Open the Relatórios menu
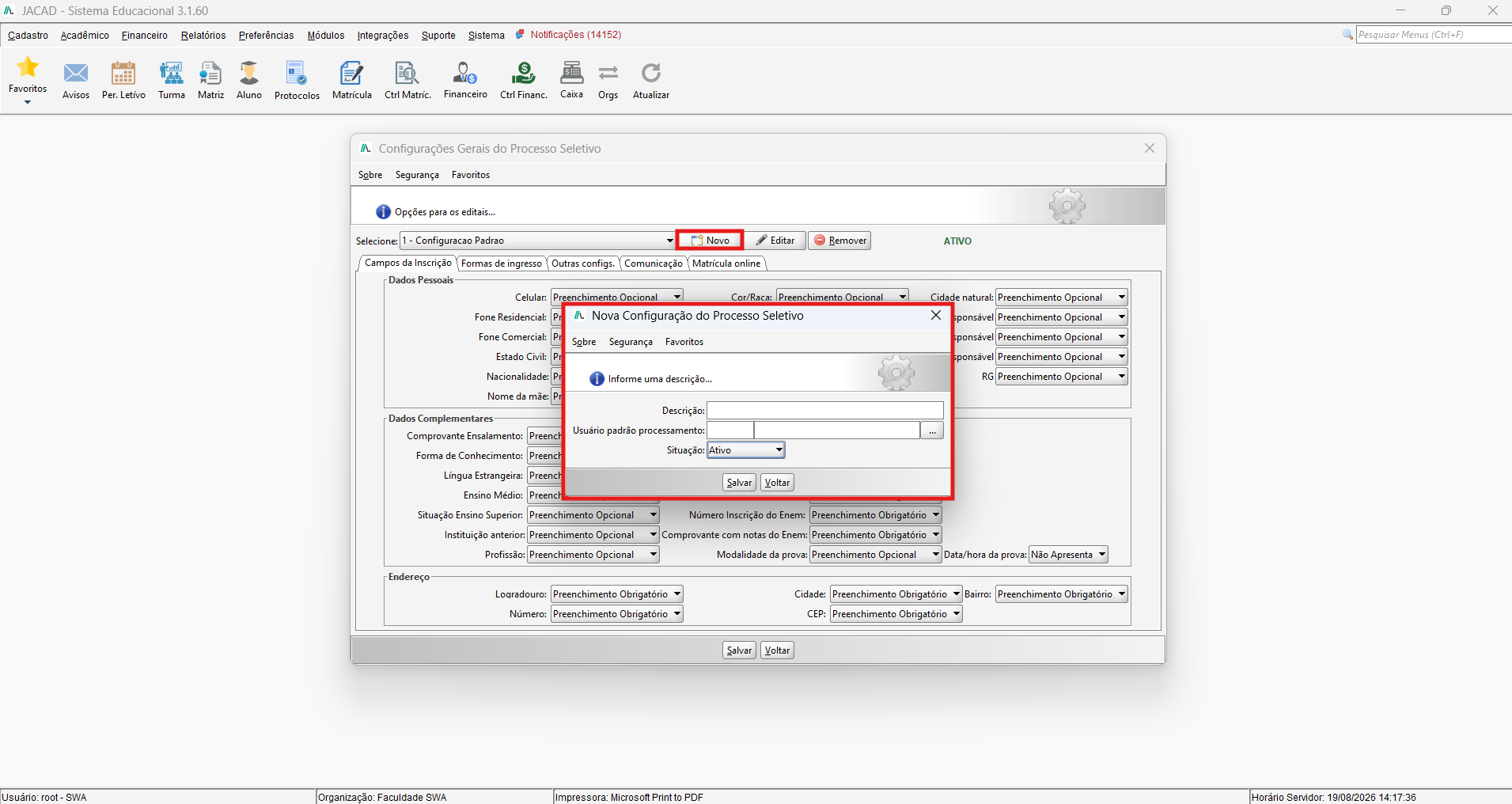The height and width of the screenshot is (804, 1512). (203, 36)
